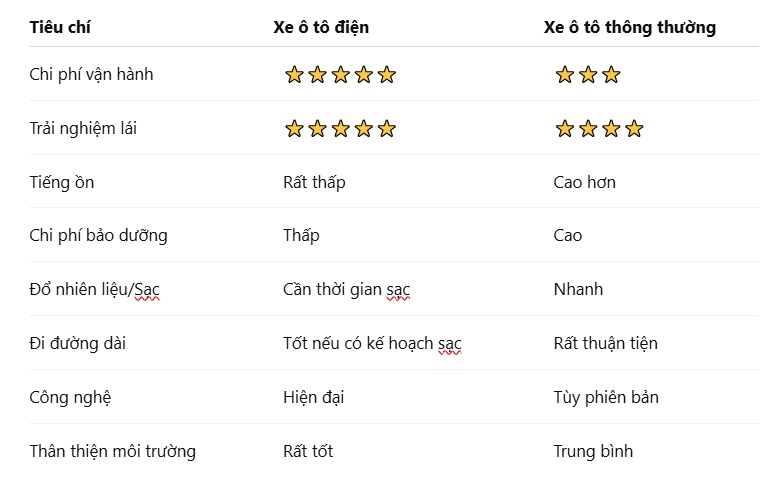Click first star in electric car operating cost
This screenshot has height=495, width=762.
coord(294,75)
